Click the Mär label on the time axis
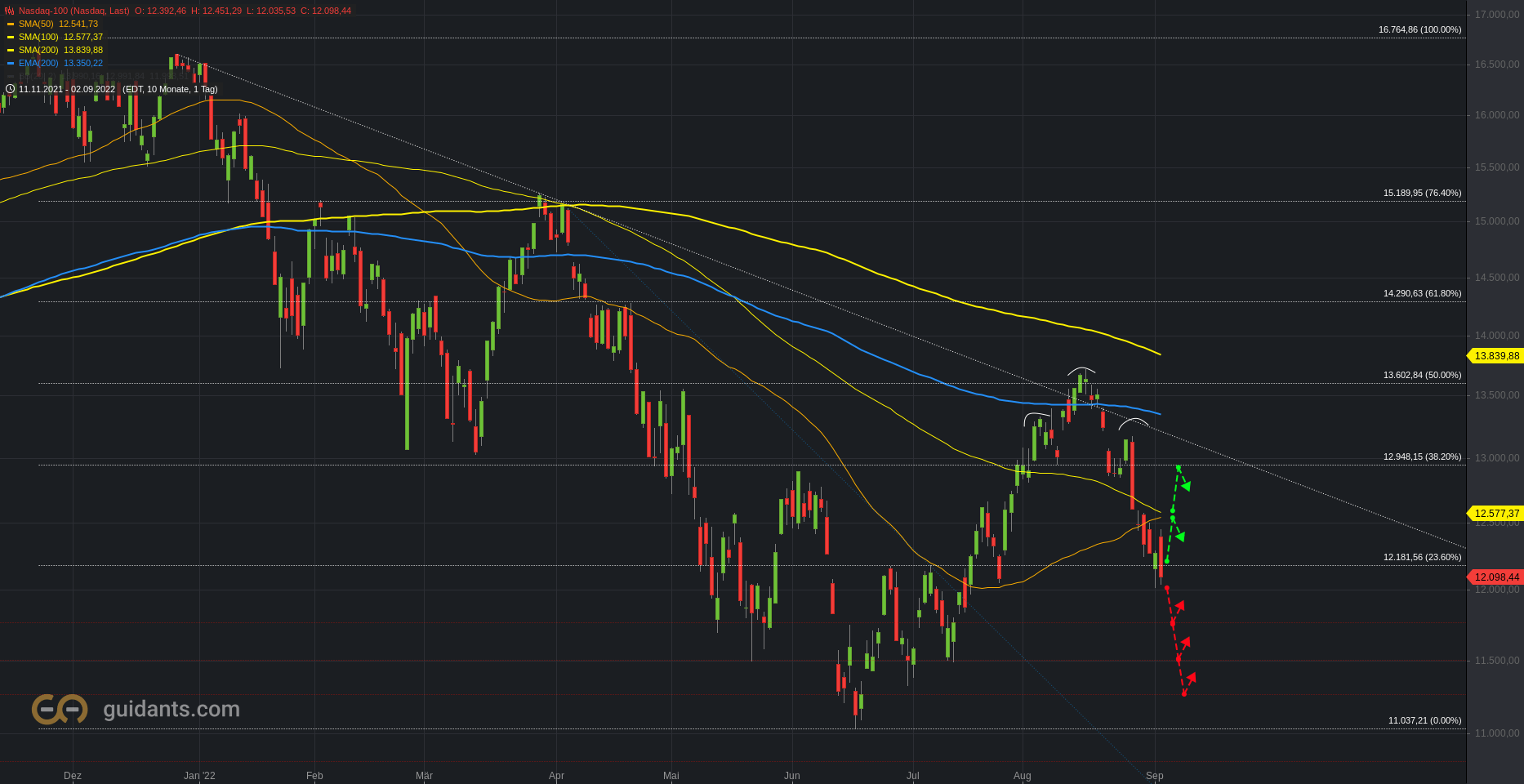This screenshot has width=1524, height=784. click(424, 776)
